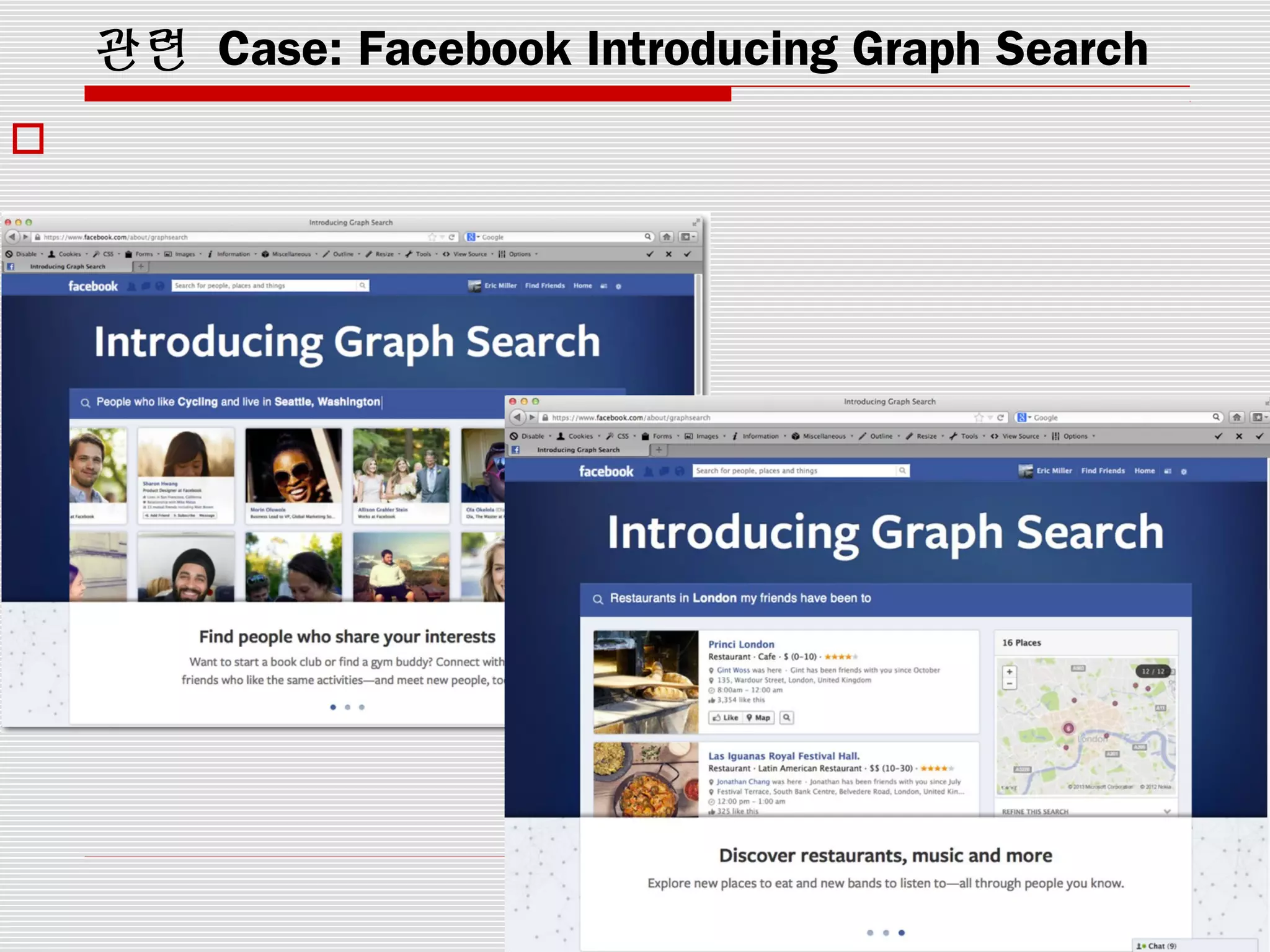Open new tab in front browser window
Screen dimensions: 1270x952
point(659,450)
